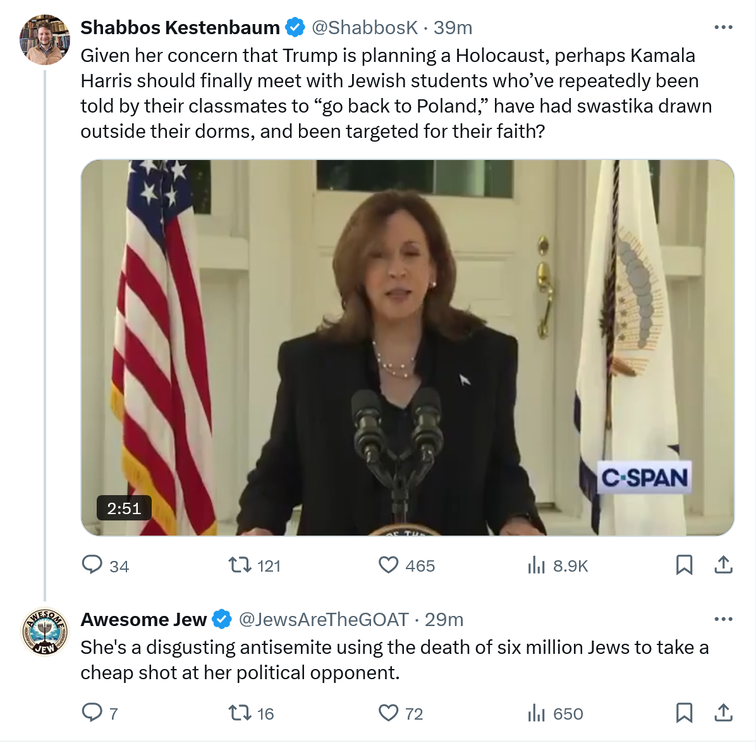Repost the Awesome Jew reply
The image size is (756, 750).
pos(240,713)
